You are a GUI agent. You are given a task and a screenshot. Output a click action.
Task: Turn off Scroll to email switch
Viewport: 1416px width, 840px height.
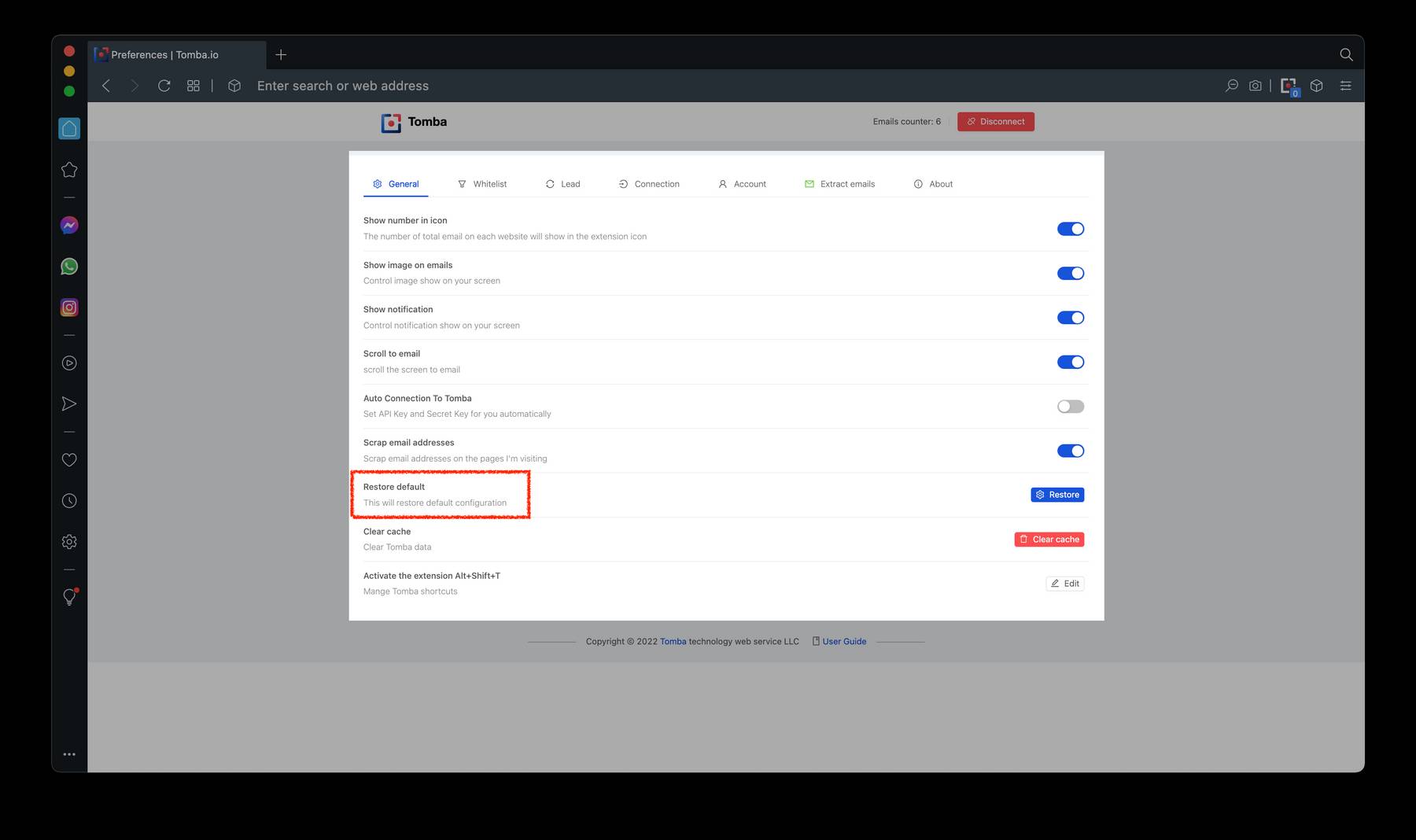(x=1071, y=362)
